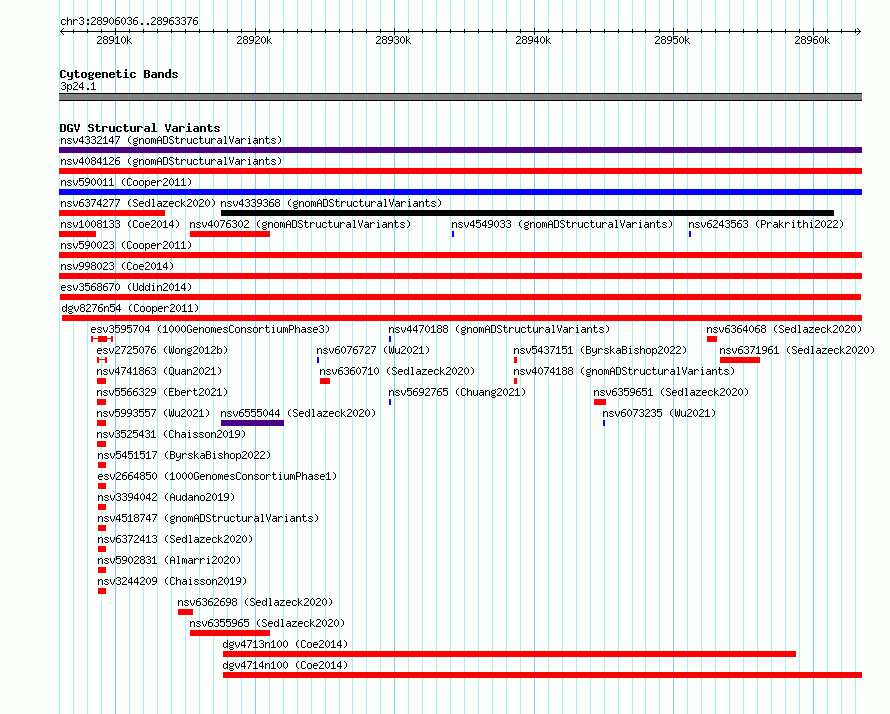Open nsv4084126 (gnomADStructuralVariants) label

click(171, 161)
